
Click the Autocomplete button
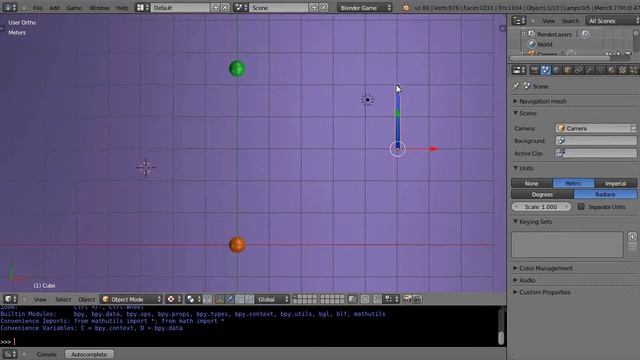(x=89, y=354)
